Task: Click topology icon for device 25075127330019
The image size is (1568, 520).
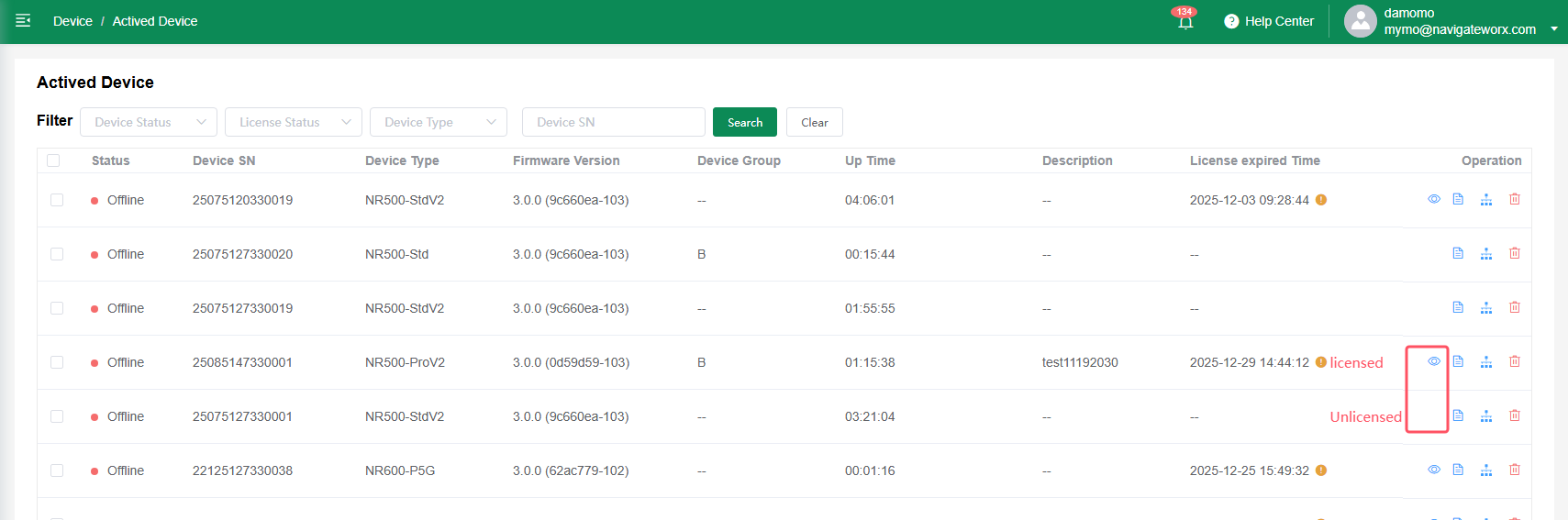Action: point(1486,307)
